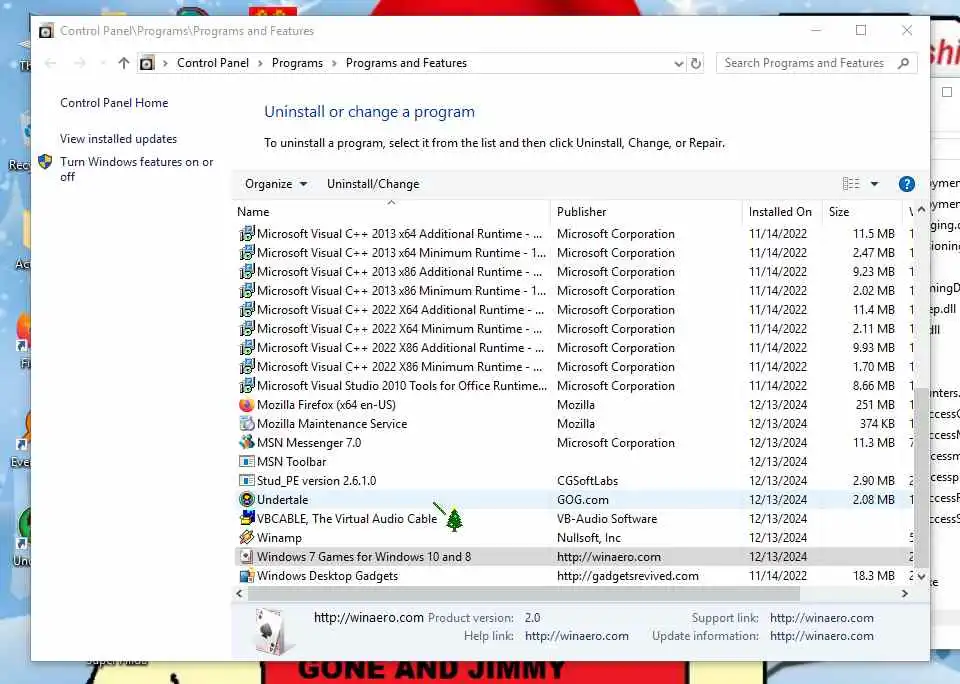Click the Windows 7 Games row icon

(x=247, y=557)
